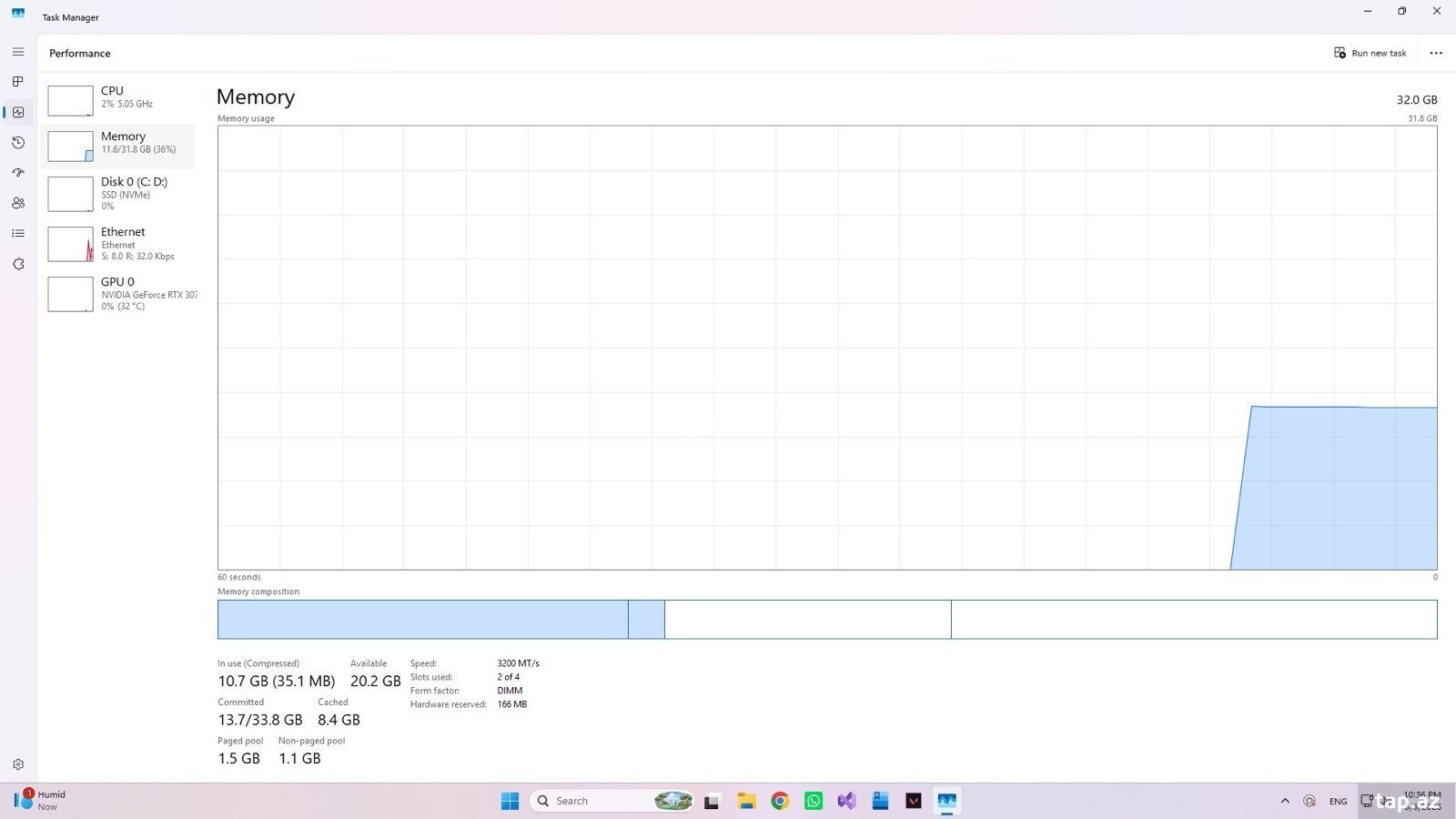Click the Available value 20.2 GB

pyautogui.click(x=376, y=681)
